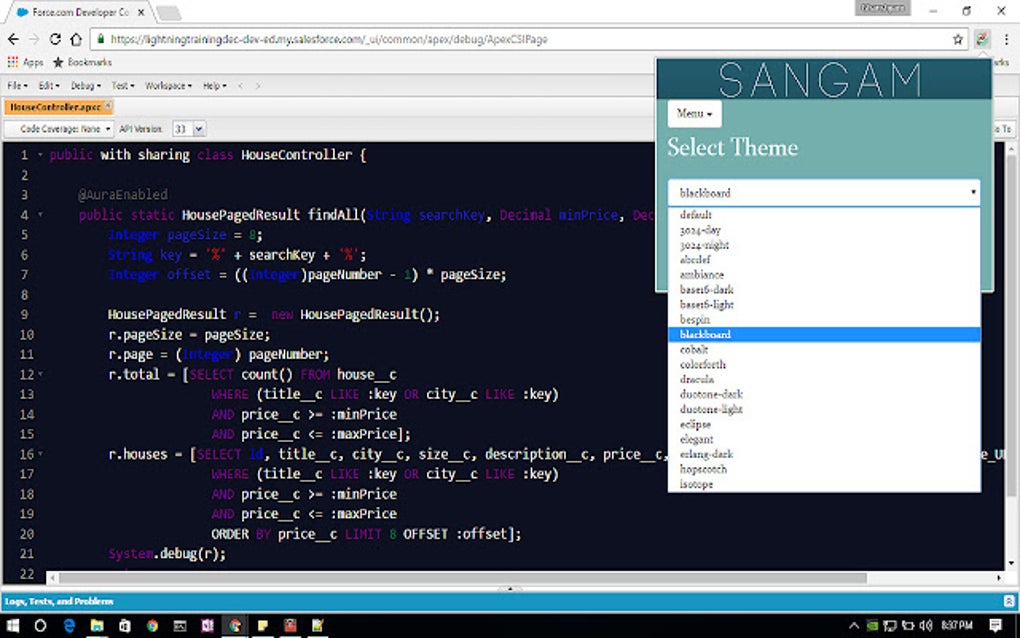Viewport: 1020px width, 638px height.
Task: Collapse the fold arrow on line 12
Action: [x=40, y=374]
